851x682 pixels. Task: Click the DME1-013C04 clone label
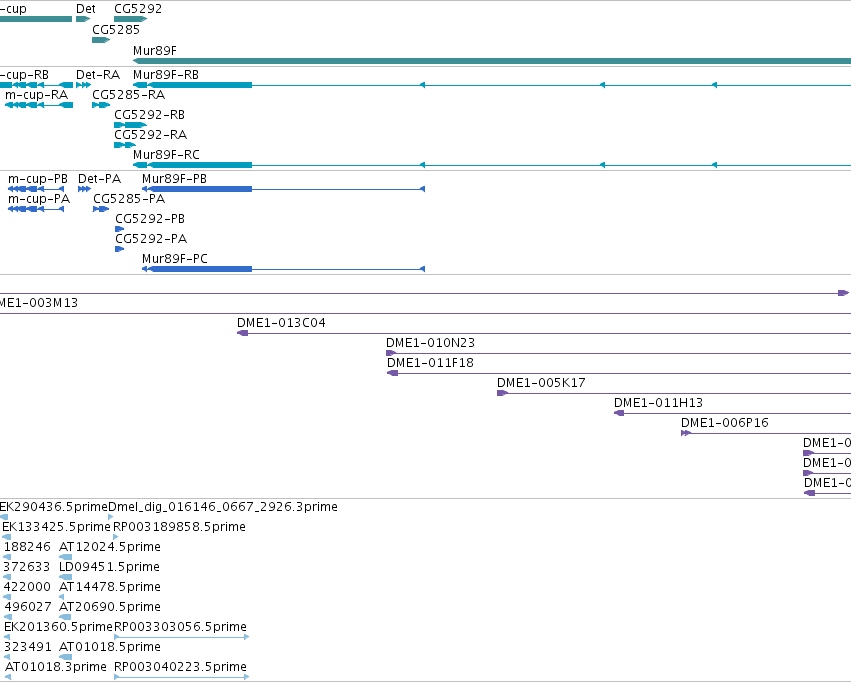point(281,323)
